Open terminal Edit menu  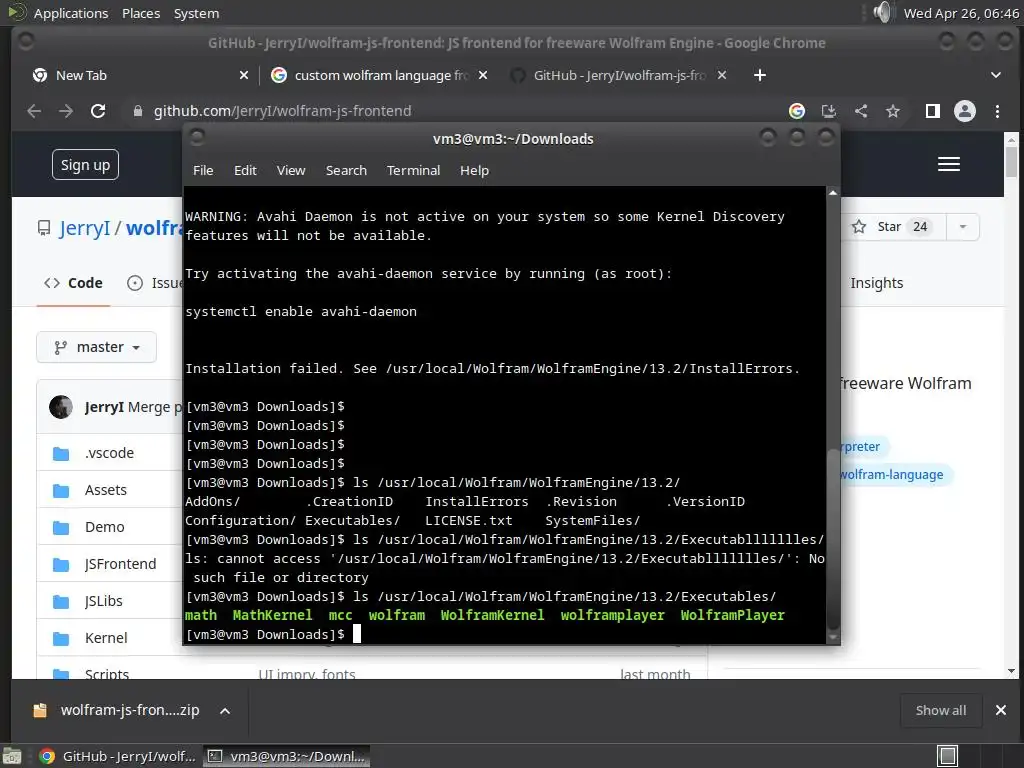pos(245,170)
